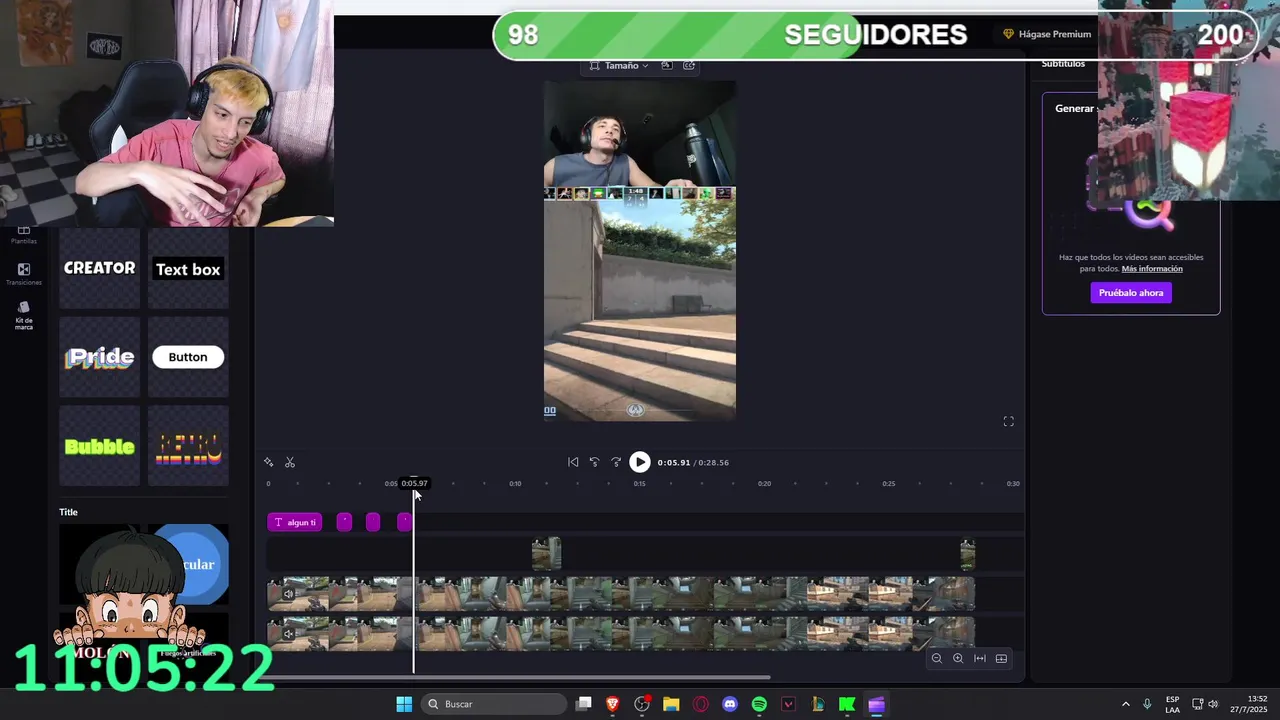The width and height of the screenshot is (1280, 720).
Task: Open the Más información link
Action: (x=1152, y=269)
